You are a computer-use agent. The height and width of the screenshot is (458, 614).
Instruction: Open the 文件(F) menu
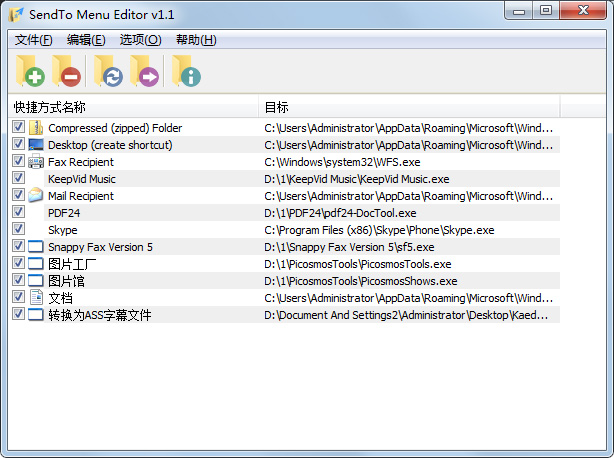coord(34,40)
